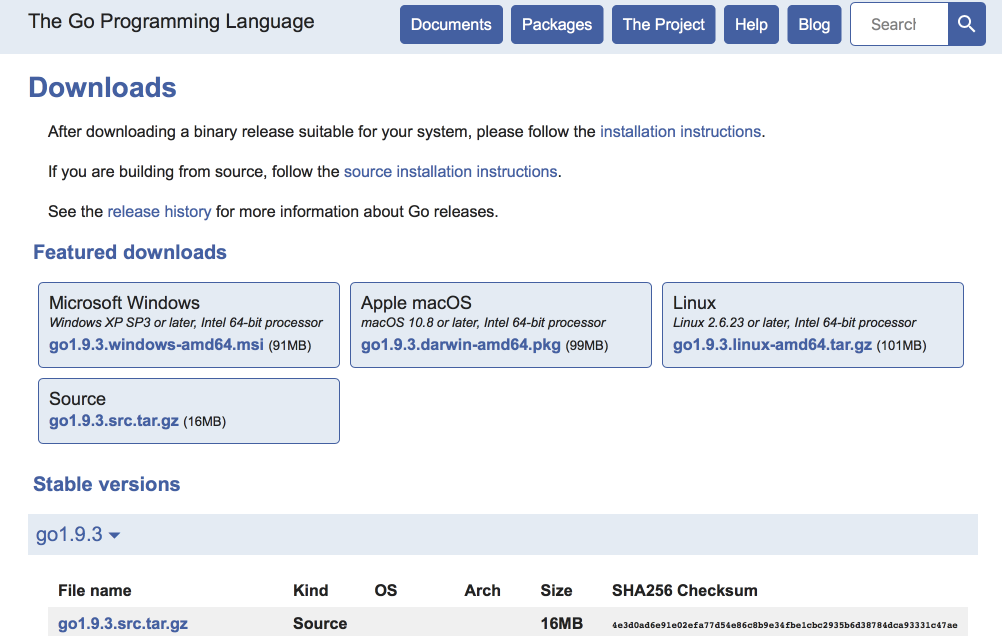Visit the Go Blog
This screenshot has width=1002, height=636.
814,24
